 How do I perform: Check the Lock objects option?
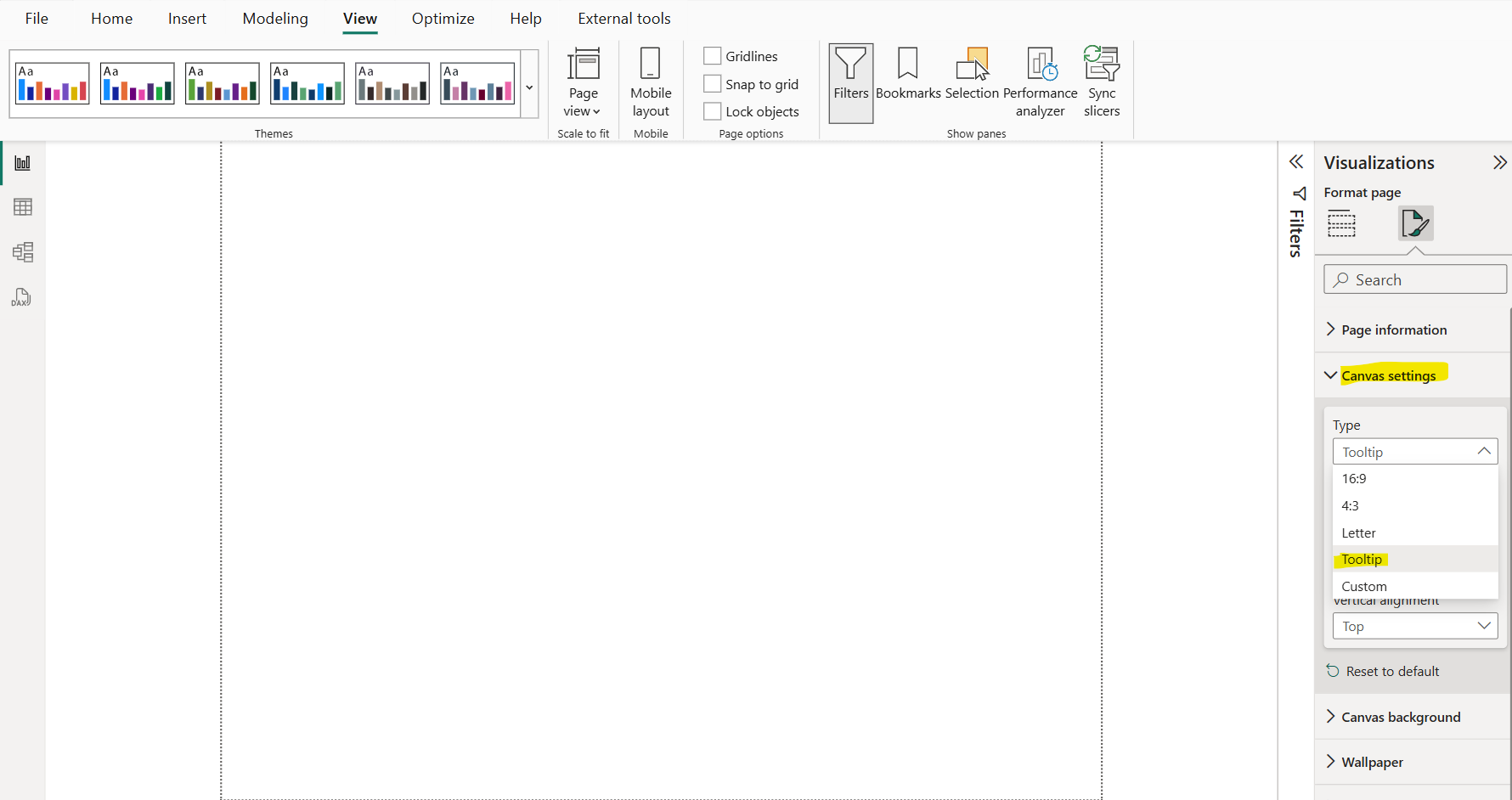point(713,111)
